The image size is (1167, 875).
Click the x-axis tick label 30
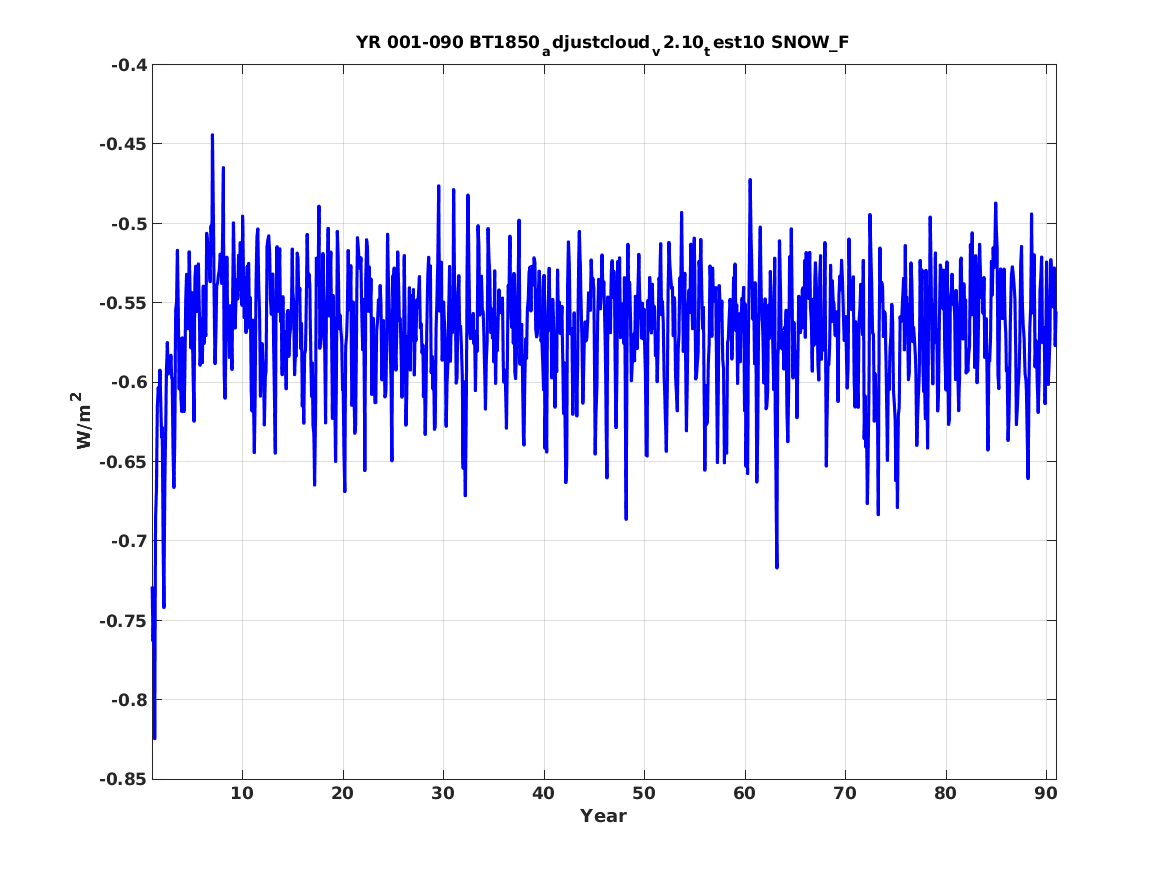coord(443,794)
